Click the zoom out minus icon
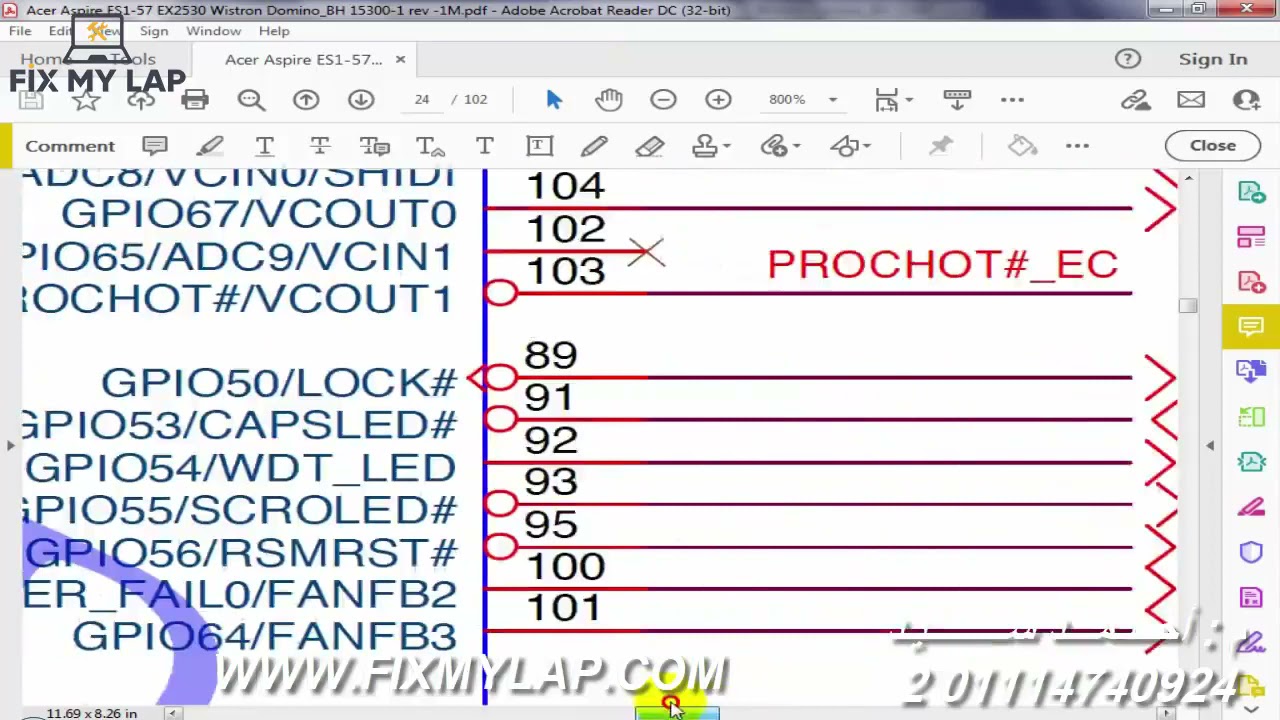The width and height of the screenshot is (1280, 720). pyautogui.click(x=663, y=99)
